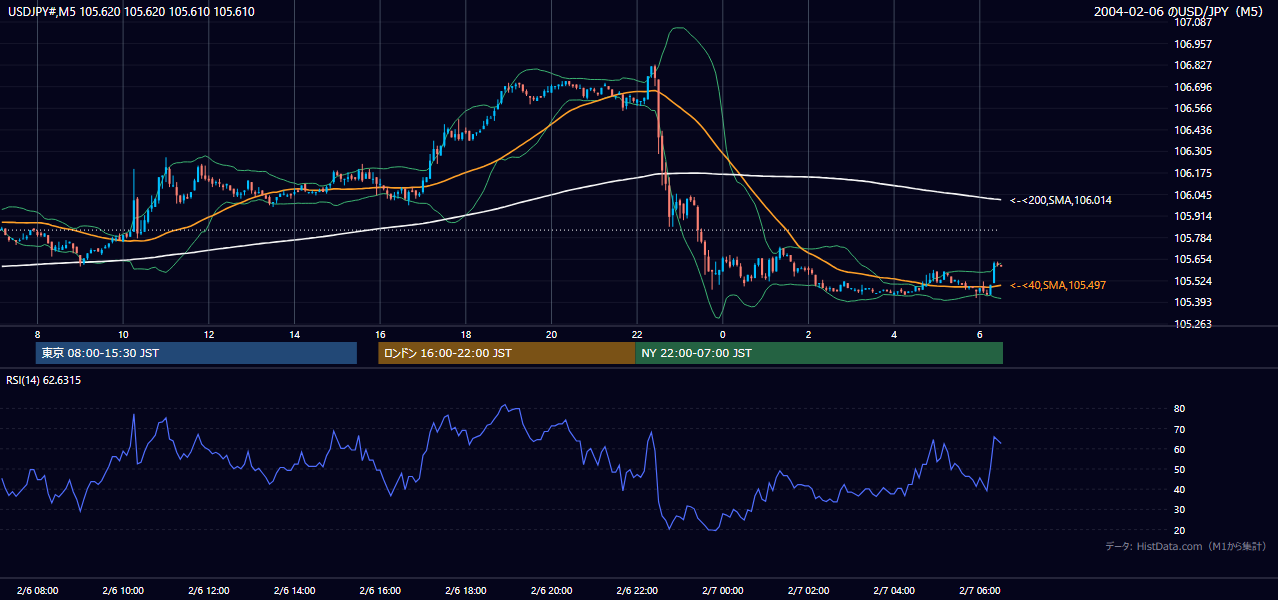
Task: Click the RSI scale value 70
Action: pyautogui.click(x=1179, y=429)
